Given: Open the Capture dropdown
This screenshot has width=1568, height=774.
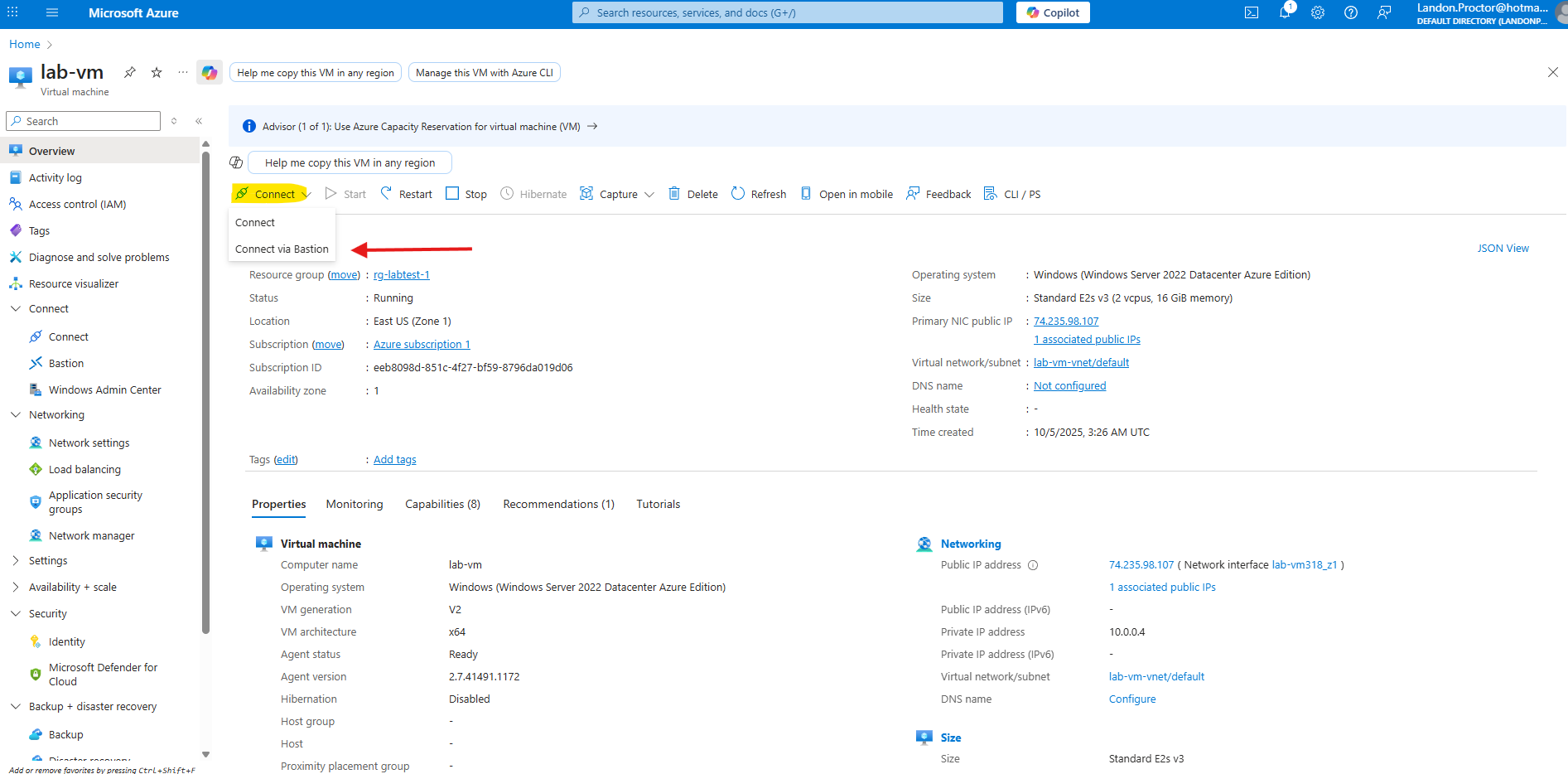Looking at the screenshot, I should pos(617,194).
